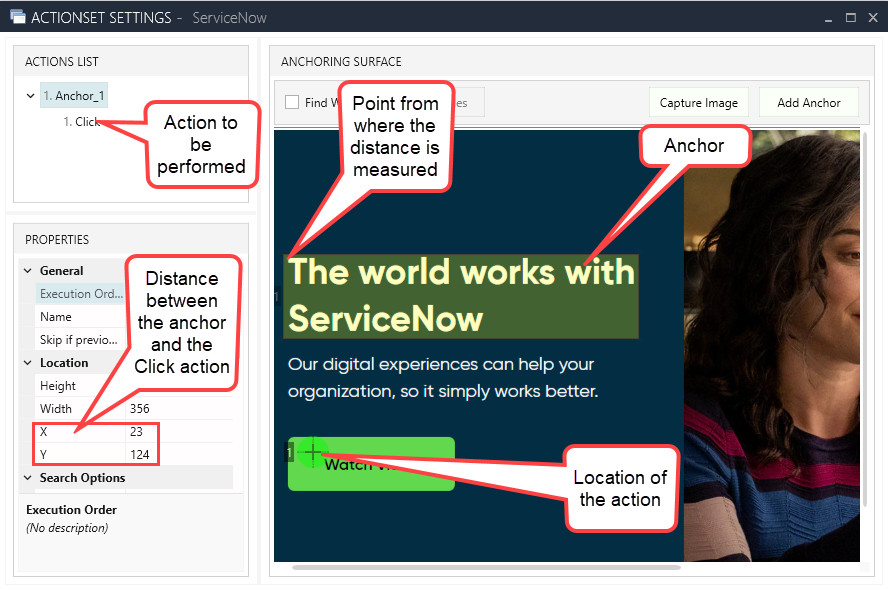Select the Height property label
The image size is (888, 590).
[58, 386]
